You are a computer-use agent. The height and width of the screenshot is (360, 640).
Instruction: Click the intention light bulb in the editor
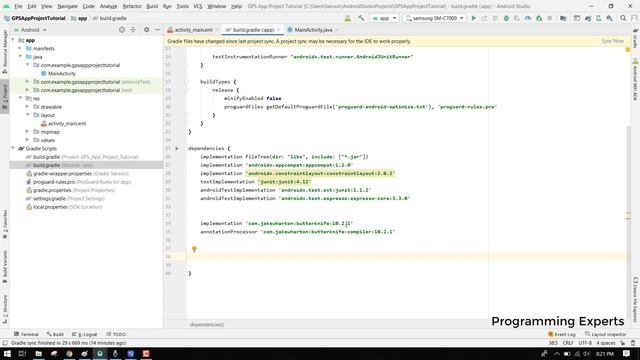(x=194, y=249)
